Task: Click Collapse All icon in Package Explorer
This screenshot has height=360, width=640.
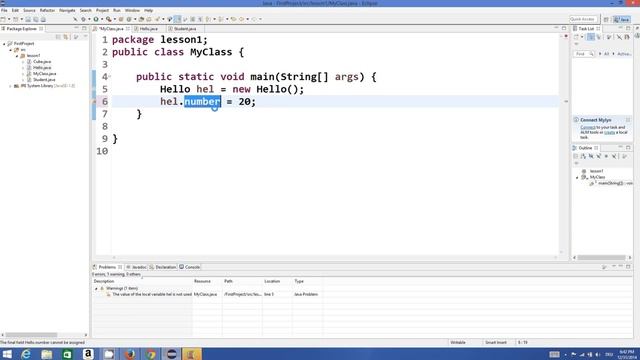Action: click(58, 37)
